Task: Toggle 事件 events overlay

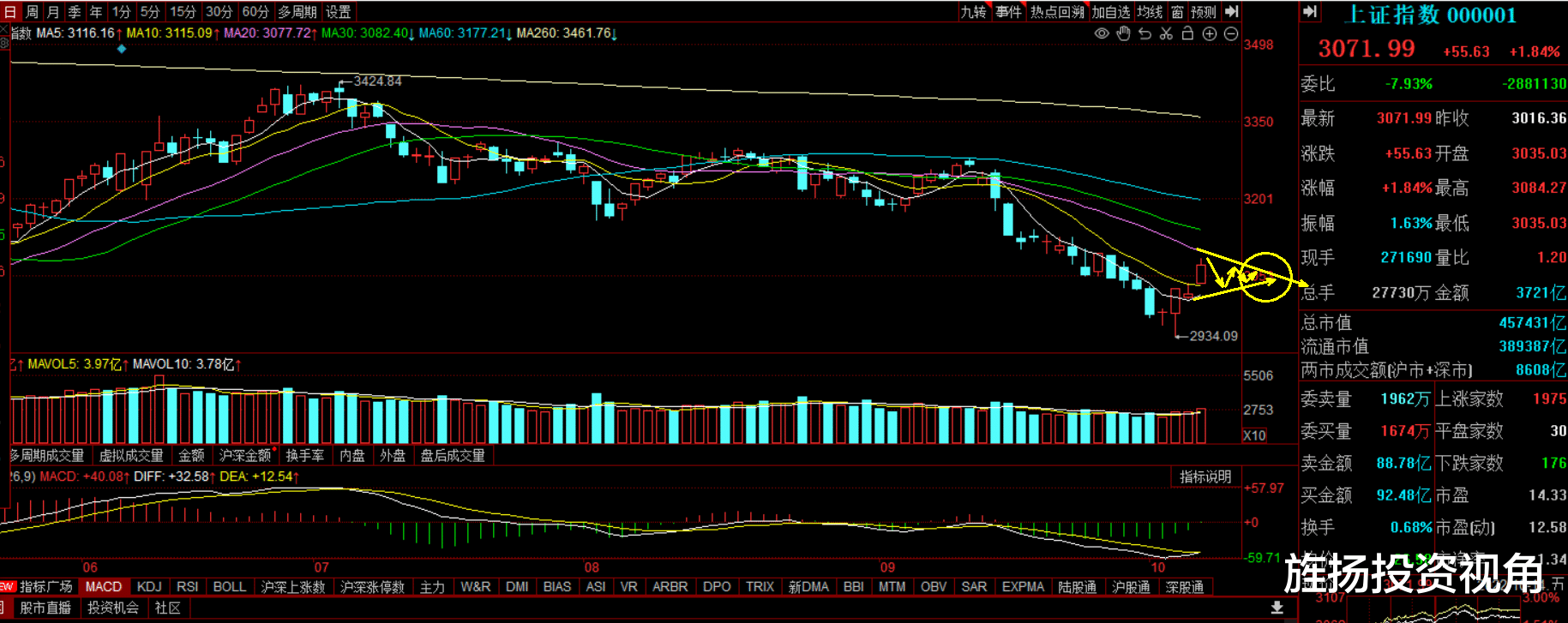Action: [x=1008, y=11]
